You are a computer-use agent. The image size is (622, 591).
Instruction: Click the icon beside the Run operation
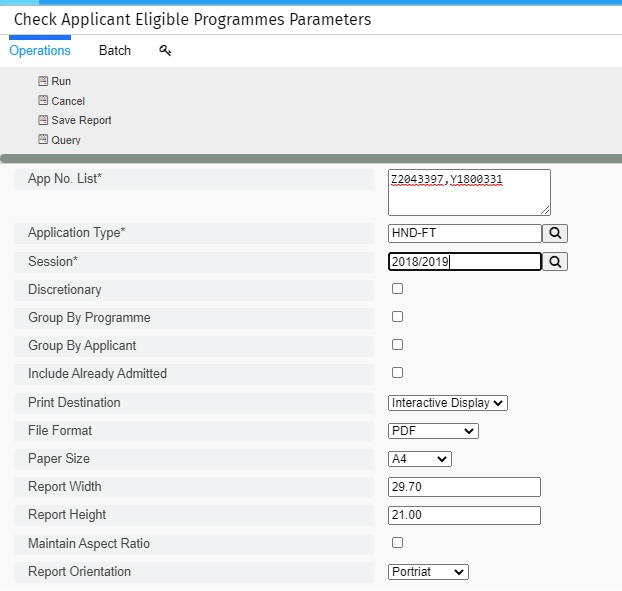pos(43,81)
